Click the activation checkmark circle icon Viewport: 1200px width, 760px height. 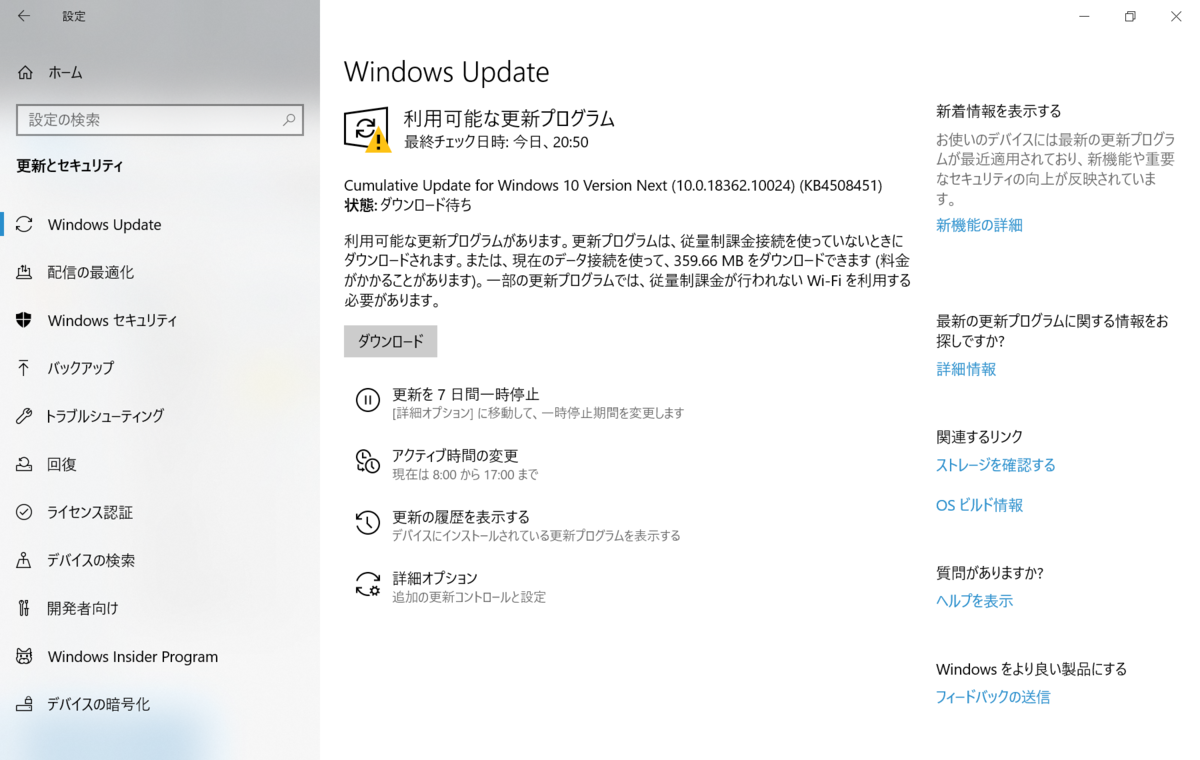click(x=25, y=512)
